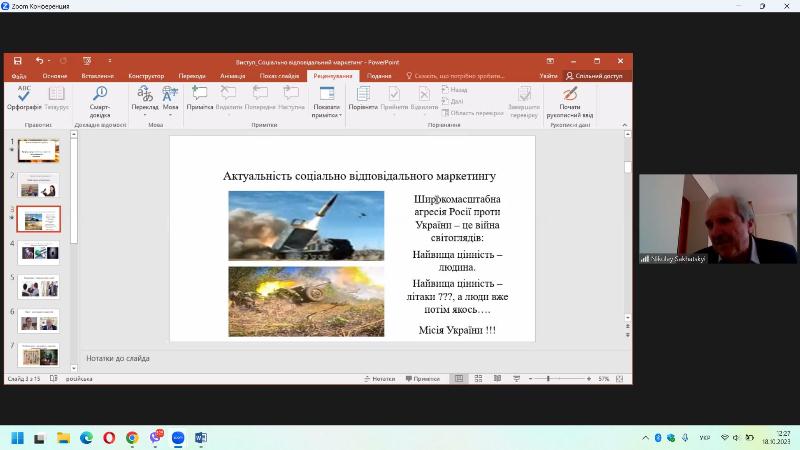Select slide 5 thumbnail in slide panel
800x450 pixels.
tap(38, 286)
